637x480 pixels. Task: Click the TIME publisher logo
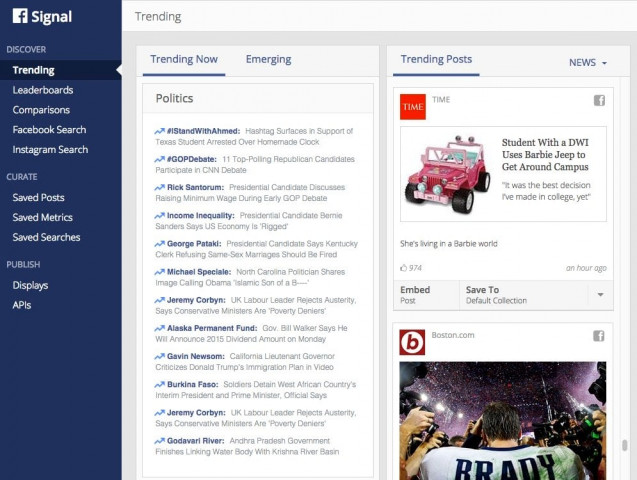(x=413, y=107)
